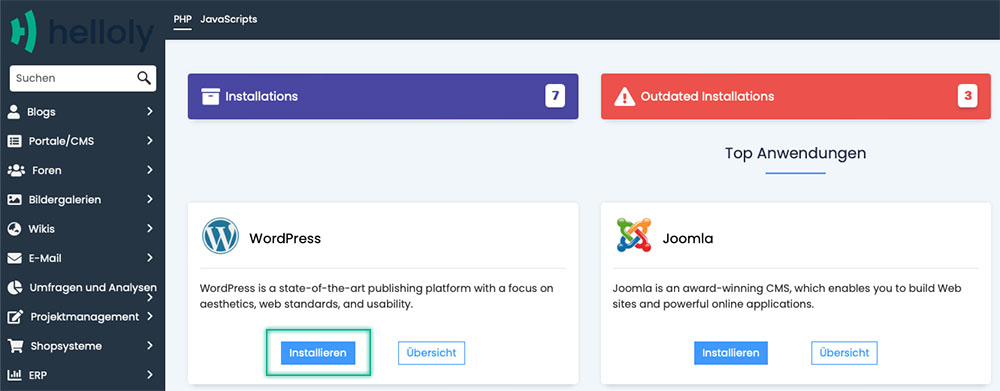This screenshot has width=1000, height=391.
Task: Click the ERP bar chart icon
Action: pos(15,374)
